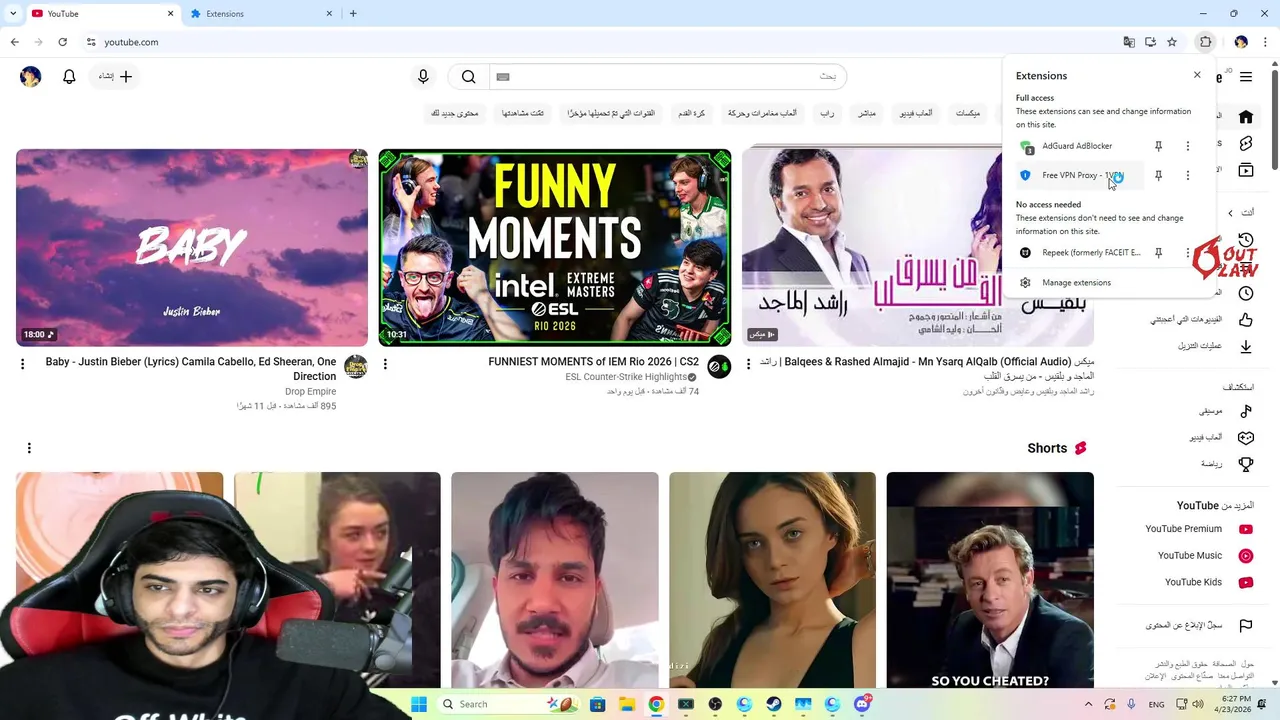The height and width of the screenshot is (720, 1280).
Task: Click the YouTube search magnifier button
Action: point(468,76)
